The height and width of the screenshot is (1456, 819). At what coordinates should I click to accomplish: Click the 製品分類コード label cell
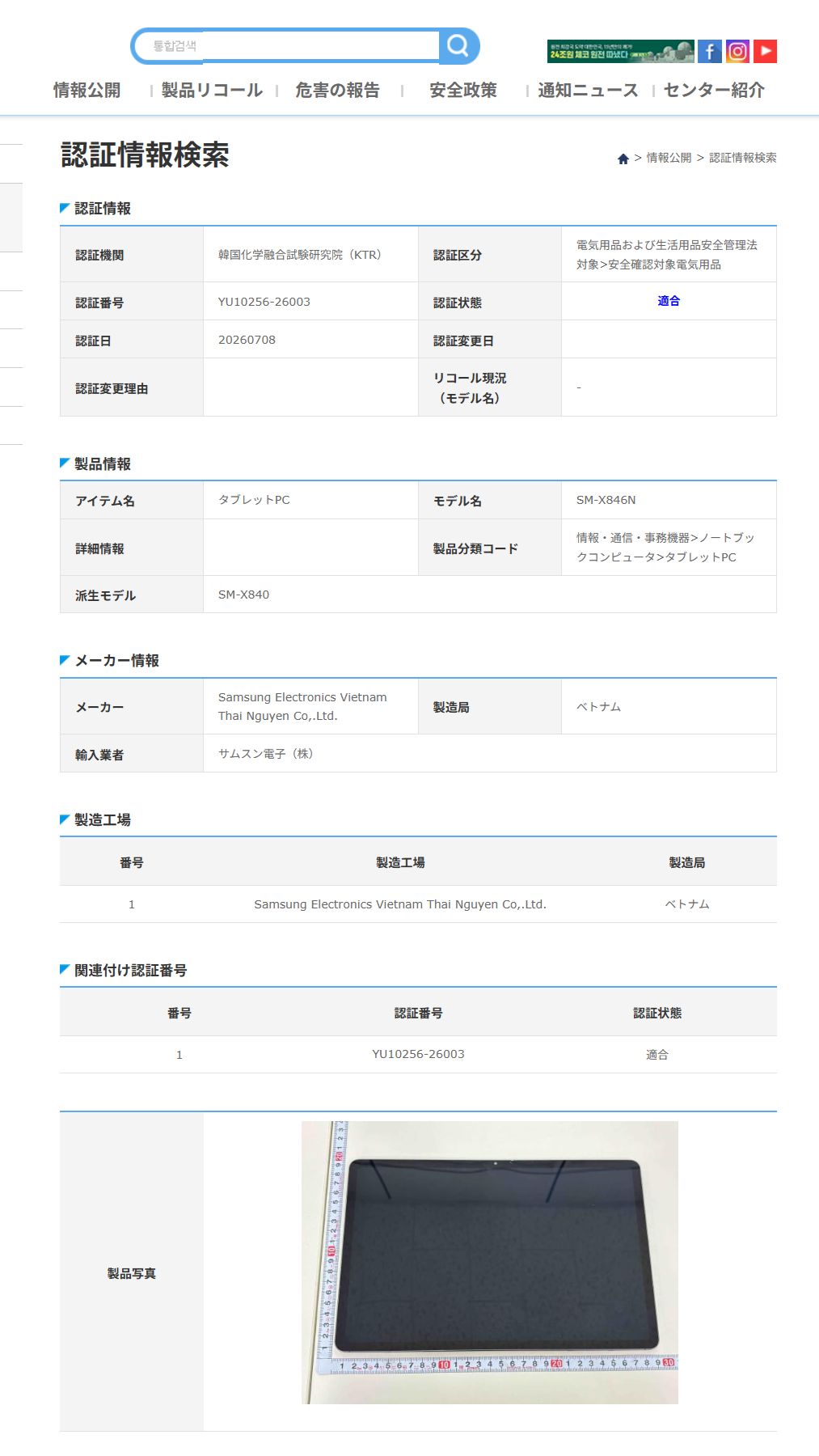coord(490,548)
